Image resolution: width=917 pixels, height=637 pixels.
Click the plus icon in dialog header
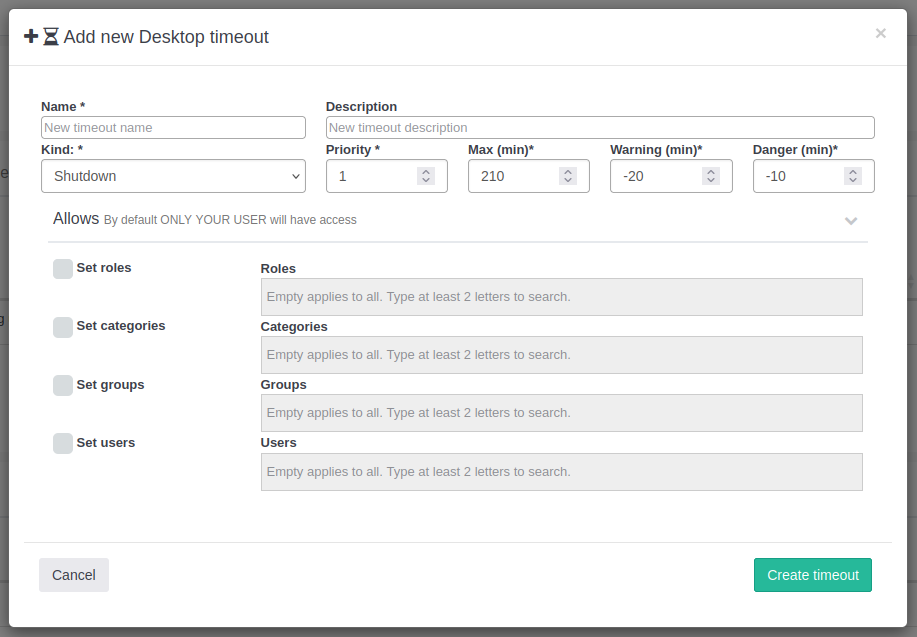(31, 37)
